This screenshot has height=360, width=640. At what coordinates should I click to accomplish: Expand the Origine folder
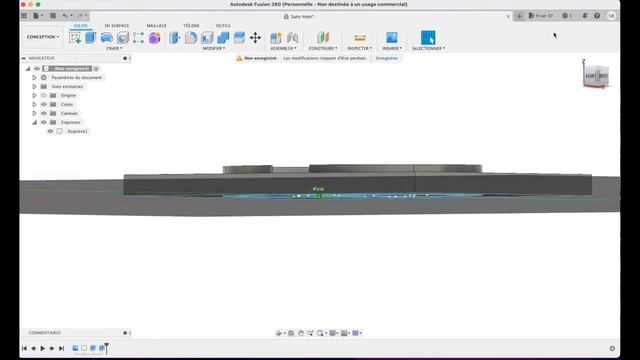click(x=34, y=96)
